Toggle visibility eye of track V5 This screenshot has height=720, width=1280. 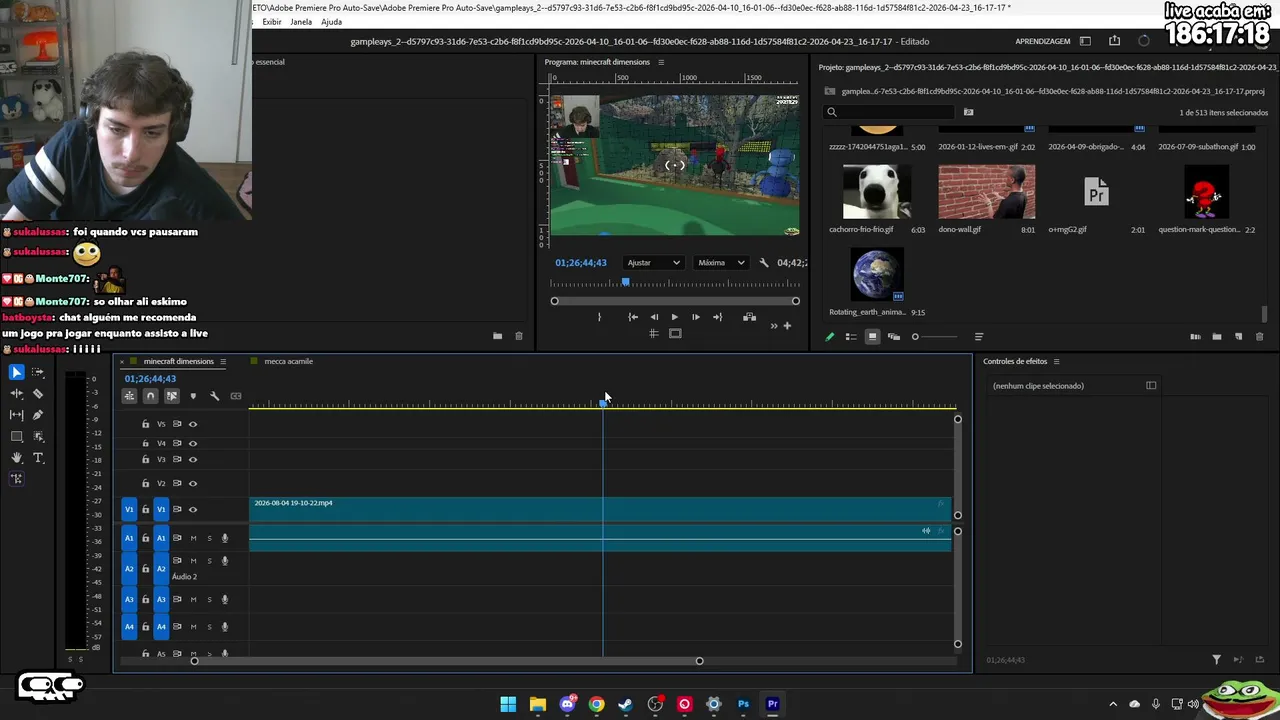(193, 424)
